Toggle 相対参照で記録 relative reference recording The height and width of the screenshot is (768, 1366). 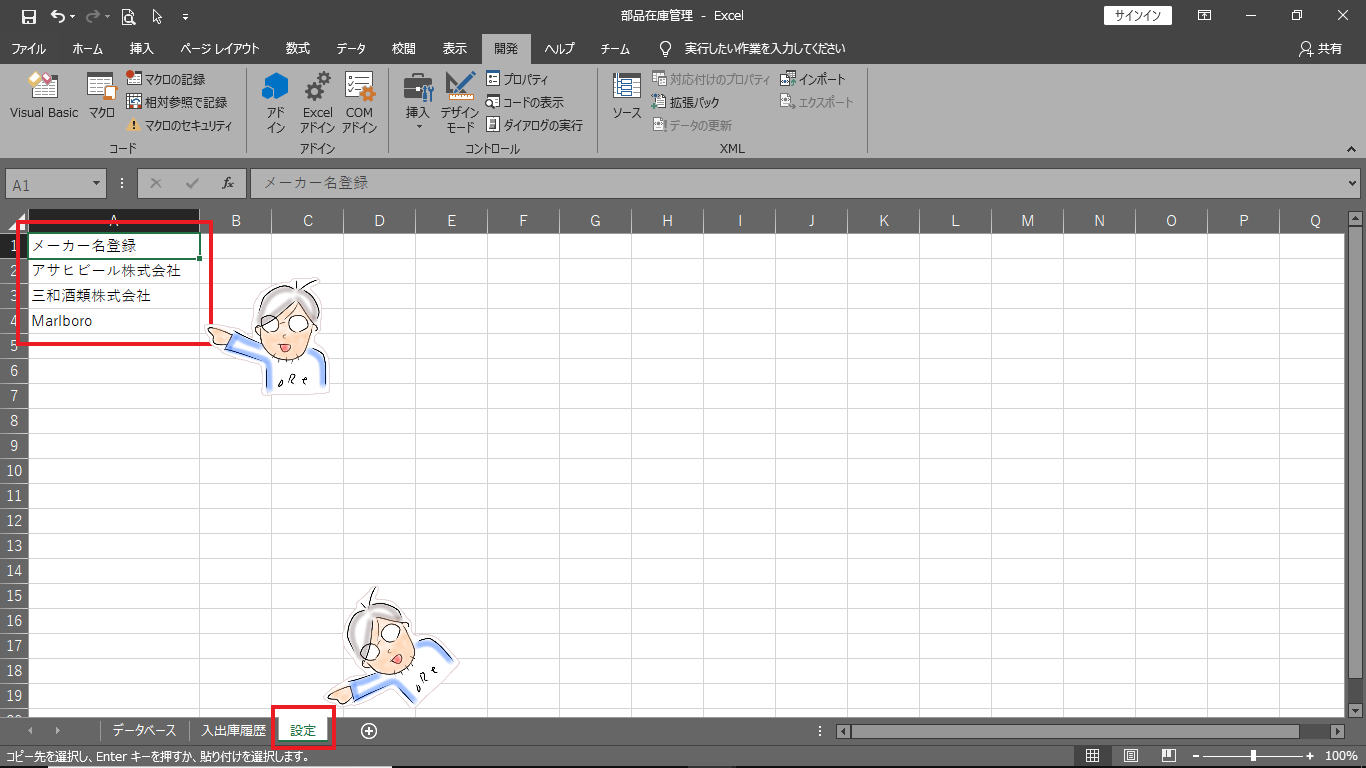coord(176,102)
